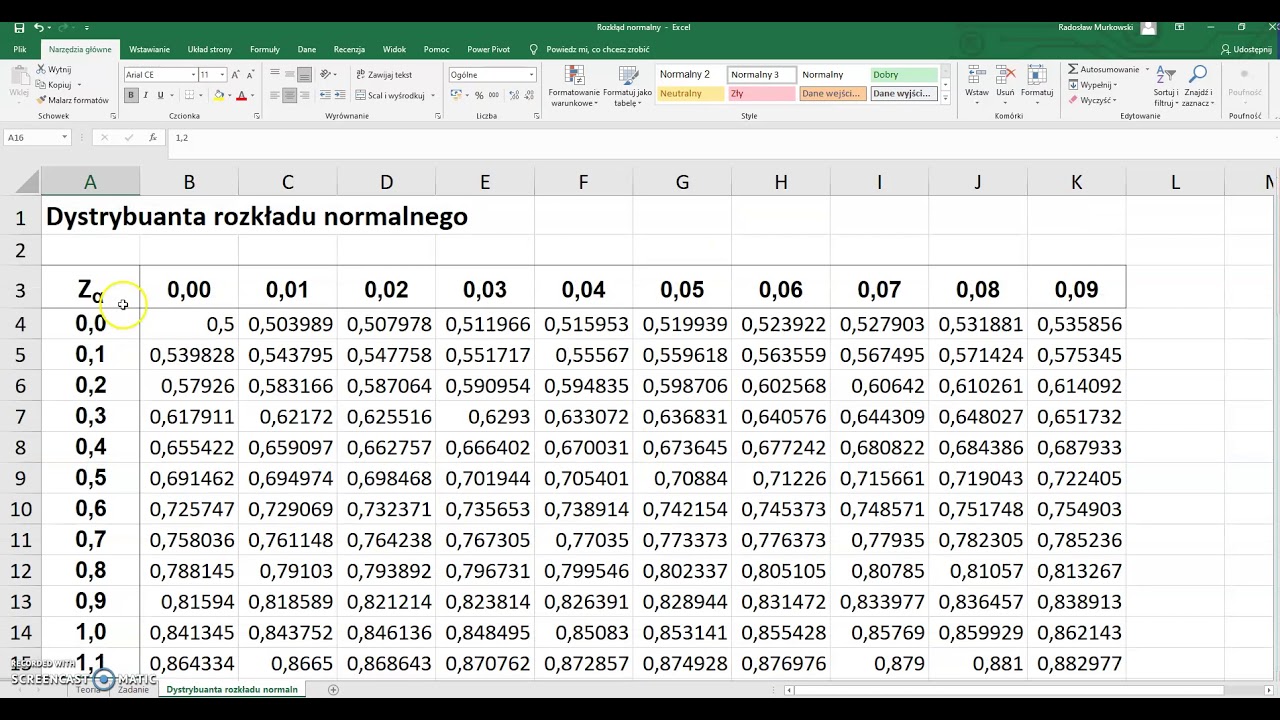The width and height of the screenshot is (1280, 720).
Task: Apply the Neutralny cell style
Action: click(690, 93)
